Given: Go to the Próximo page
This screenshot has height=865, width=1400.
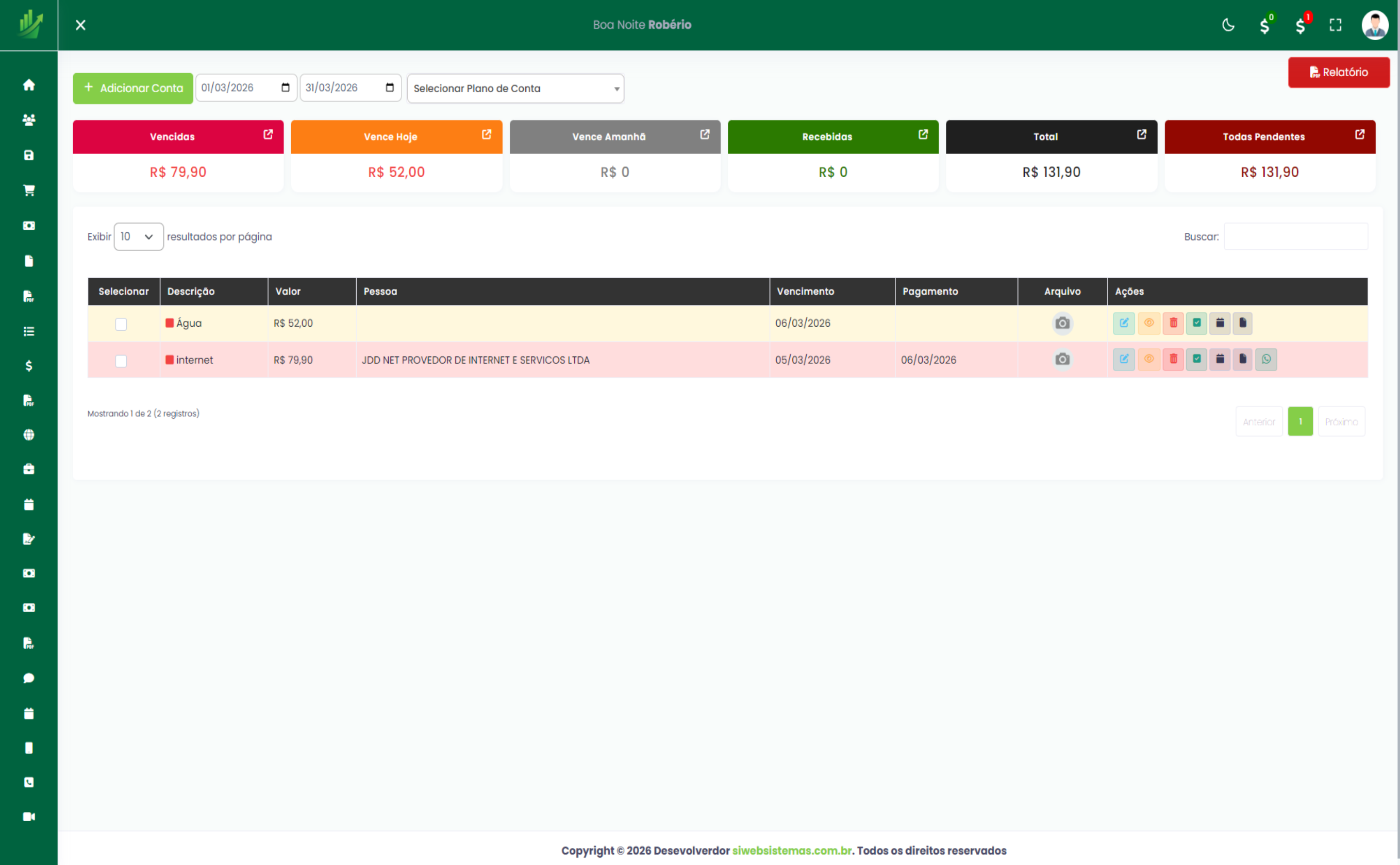Looking at the screenshot, I should coord(1341,421).
